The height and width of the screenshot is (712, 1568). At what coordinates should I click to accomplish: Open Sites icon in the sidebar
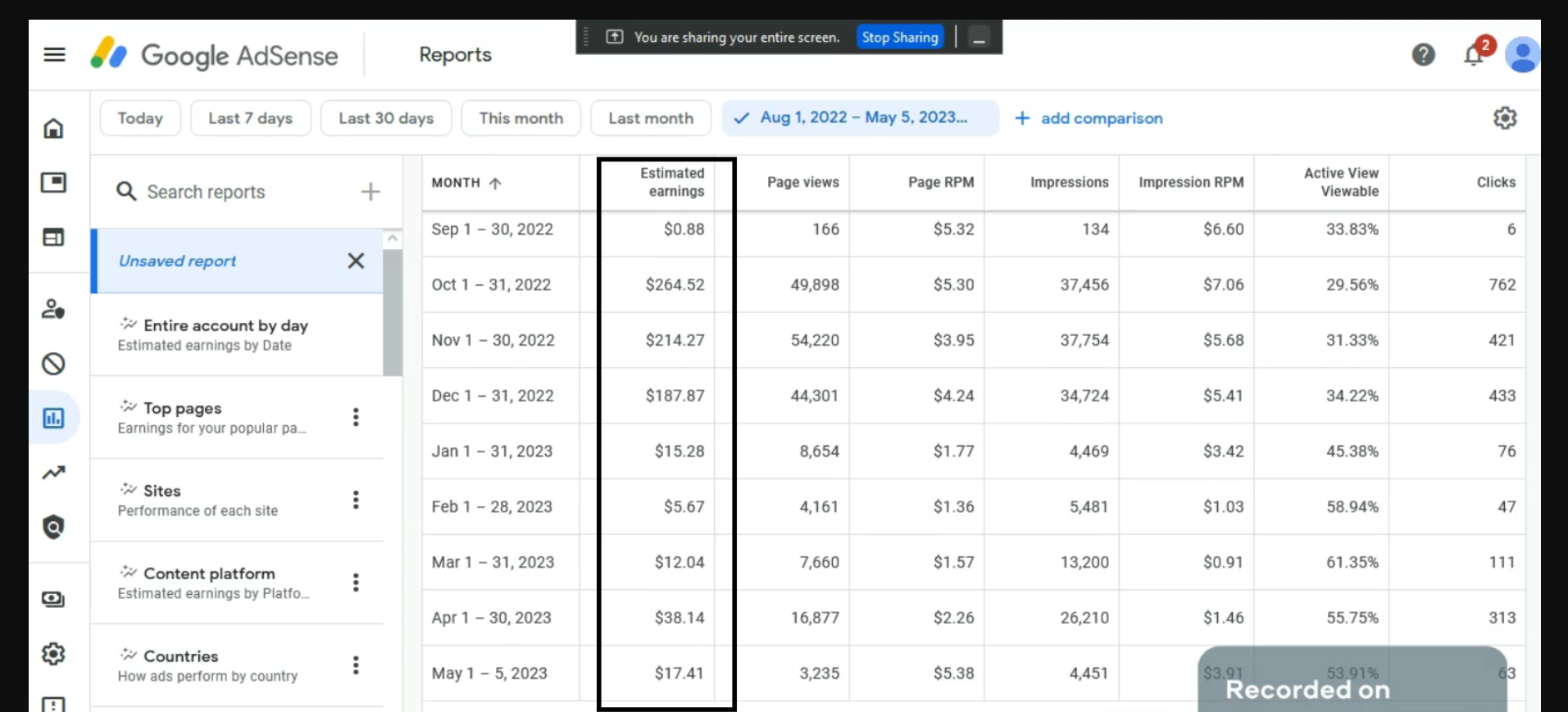coord(53,238)
